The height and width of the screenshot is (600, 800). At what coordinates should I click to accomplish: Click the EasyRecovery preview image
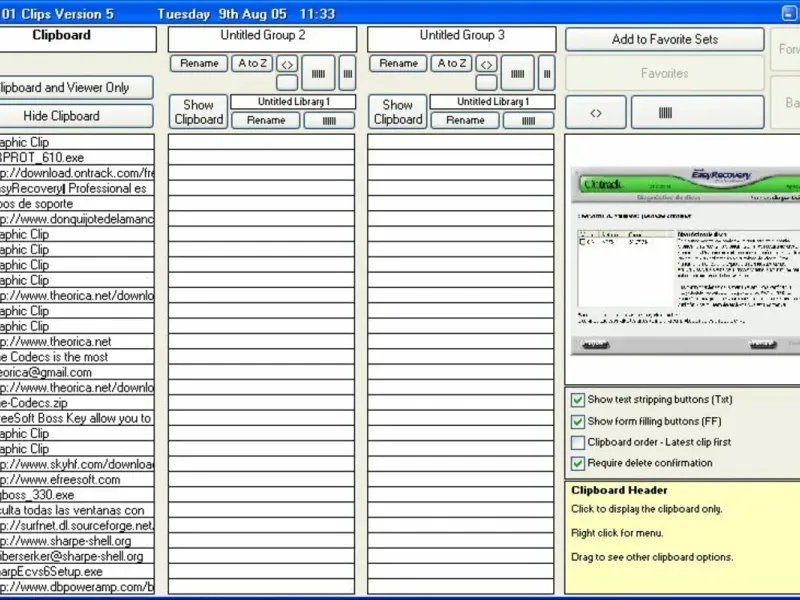pos(685,260)
